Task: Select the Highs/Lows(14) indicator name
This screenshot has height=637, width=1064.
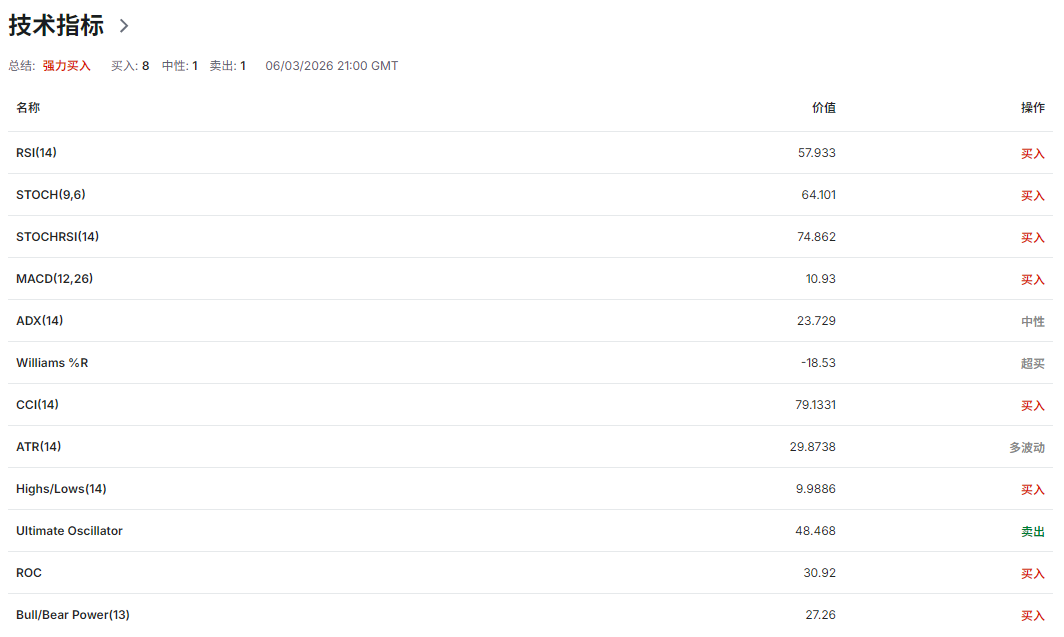Action: coord(61,489)
